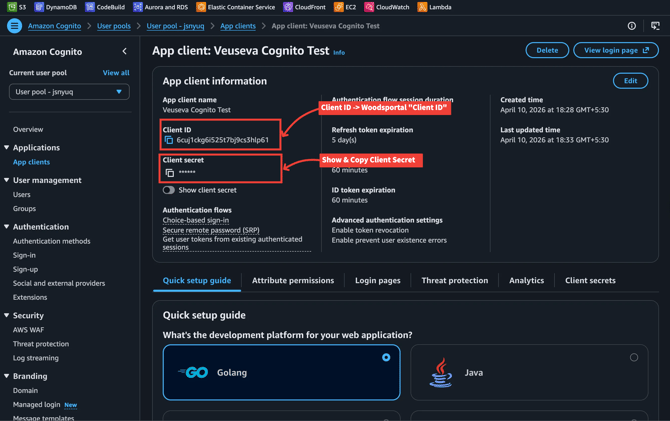670x421 pixels.
Task: Switch to the Attribute permissions tab
Action: (293, 281)
